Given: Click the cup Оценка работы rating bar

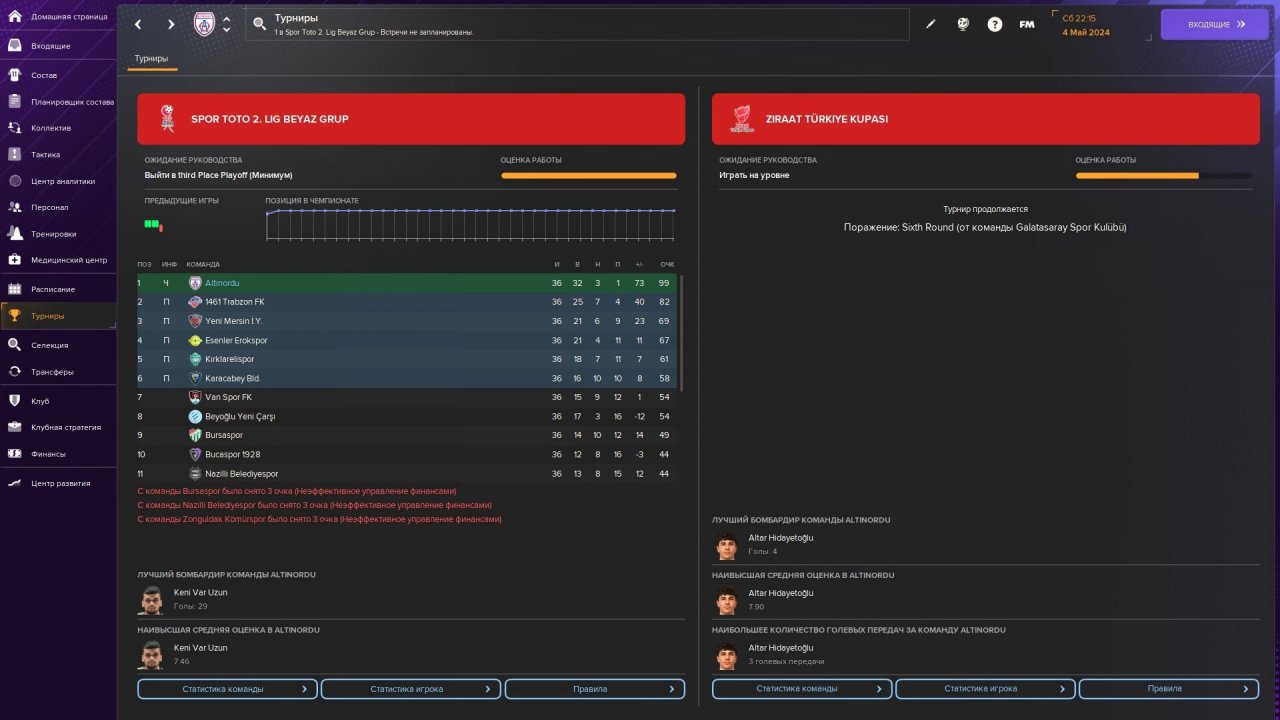Looking at the screenshot, I should point(1164,176).
